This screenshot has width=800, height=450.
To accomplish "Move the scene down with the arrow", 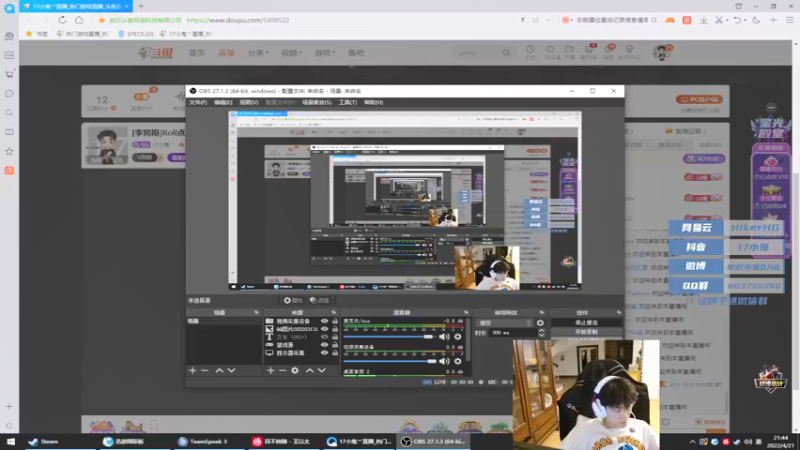I will click(x=232, y=370).
